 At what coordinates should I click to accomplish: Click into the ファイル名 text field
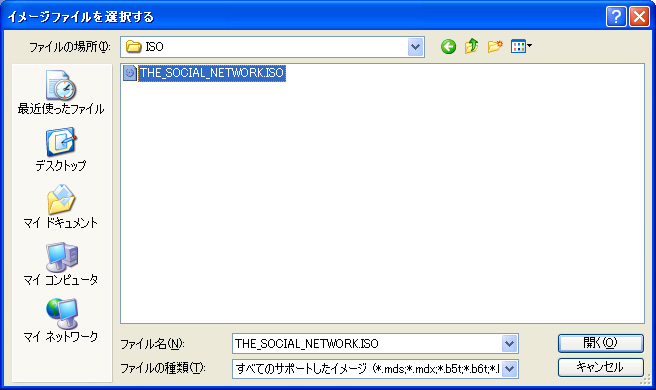pos(367,344)
